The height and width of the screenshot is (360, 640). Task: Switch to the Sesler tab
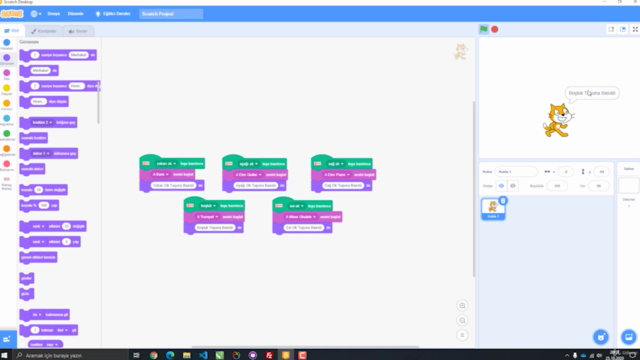(78, 31)
